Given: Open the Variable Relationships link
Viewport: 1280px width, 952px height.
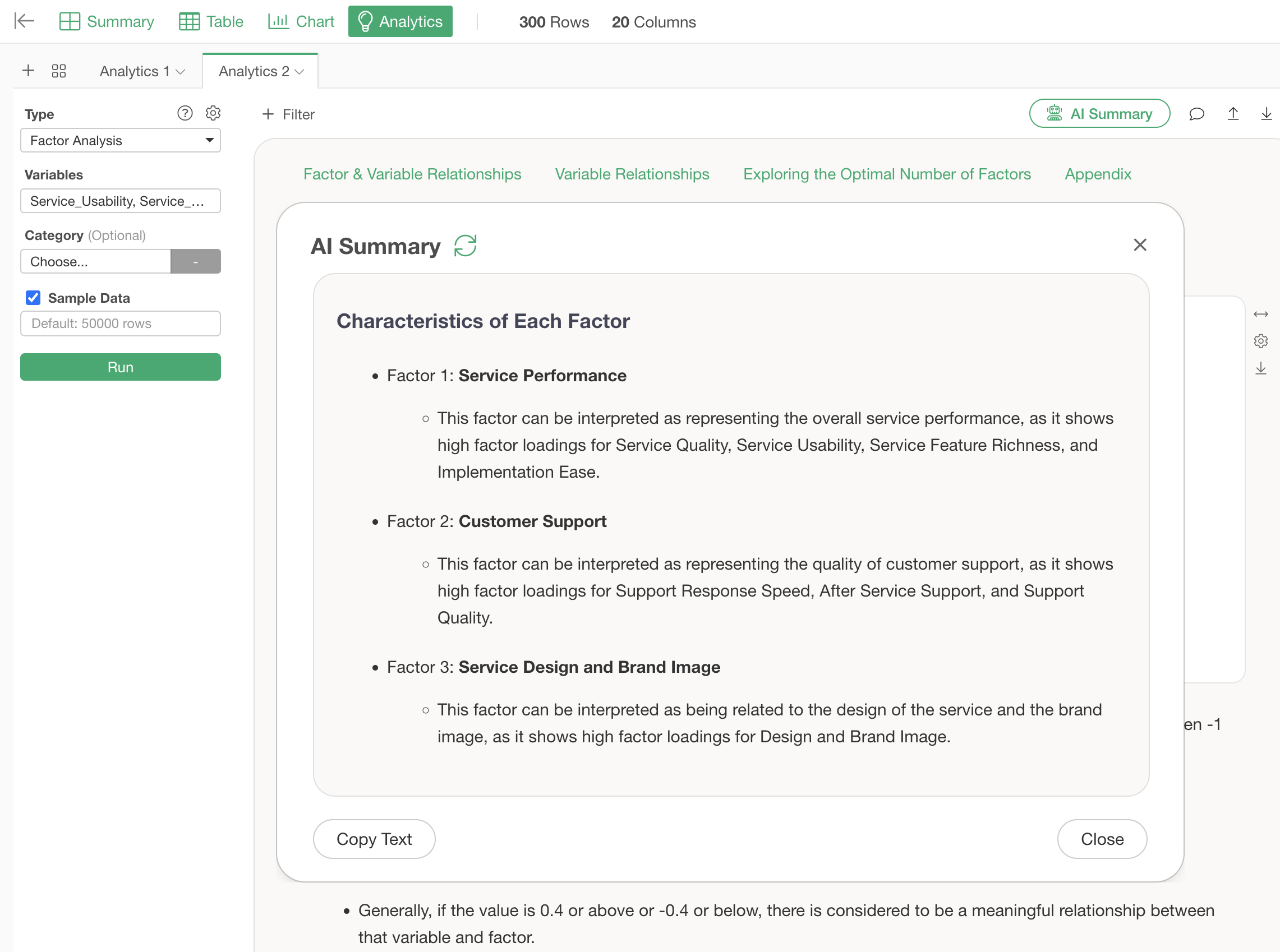Looking at the screenshot, I should pos(632,174).
